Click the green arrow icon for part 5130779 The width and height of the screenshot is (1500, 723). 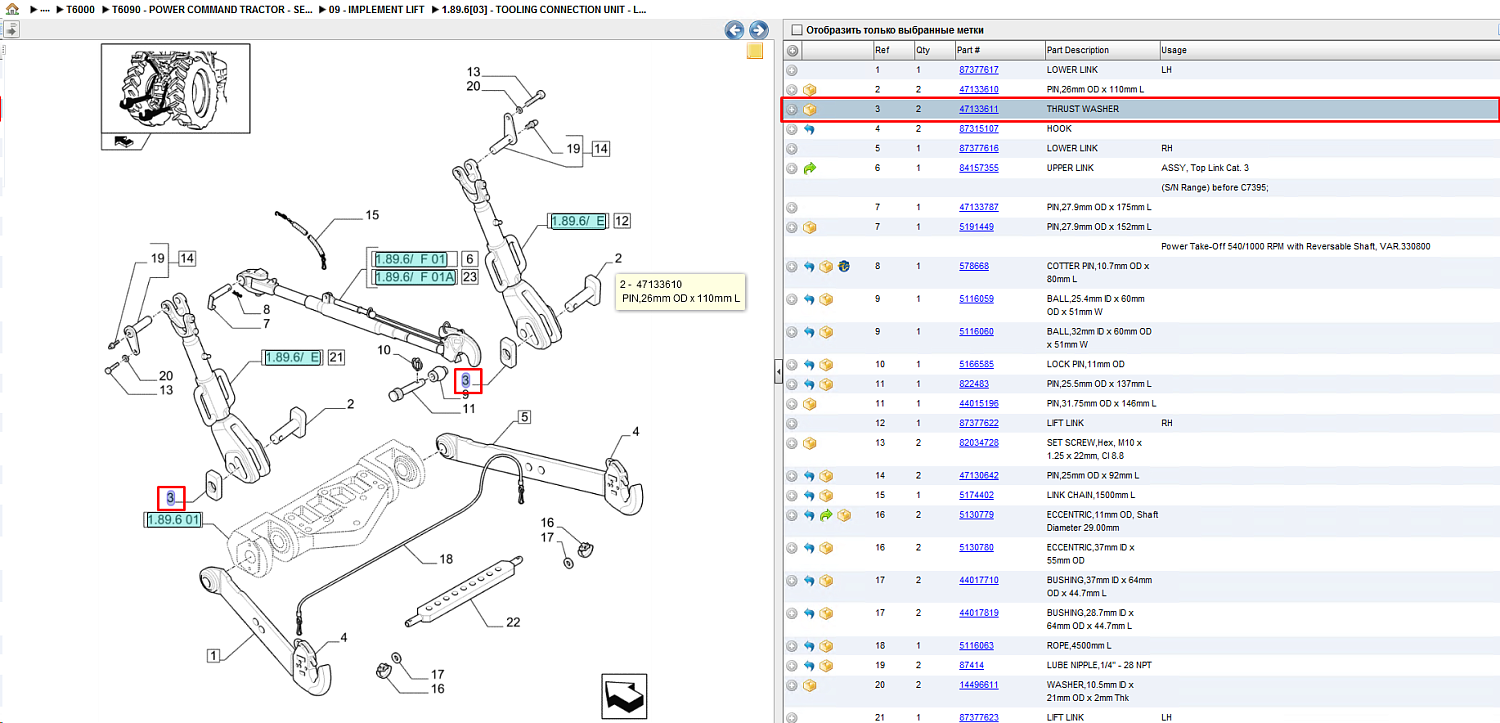coord(826,515)
